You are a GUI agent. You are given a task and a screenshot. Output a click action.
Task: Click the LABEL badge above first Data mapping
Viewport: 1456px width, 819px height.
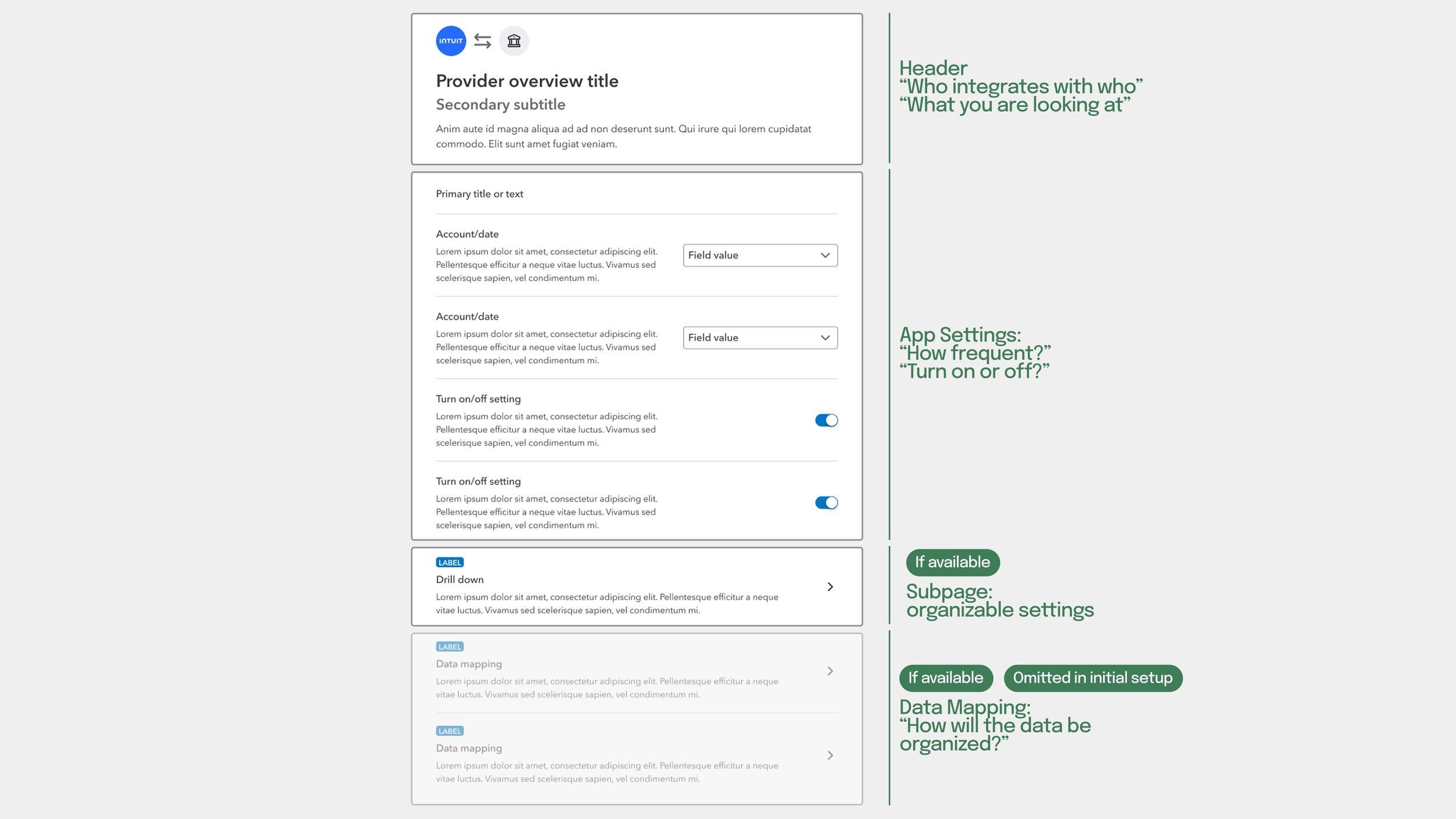(x=450, y=647)
